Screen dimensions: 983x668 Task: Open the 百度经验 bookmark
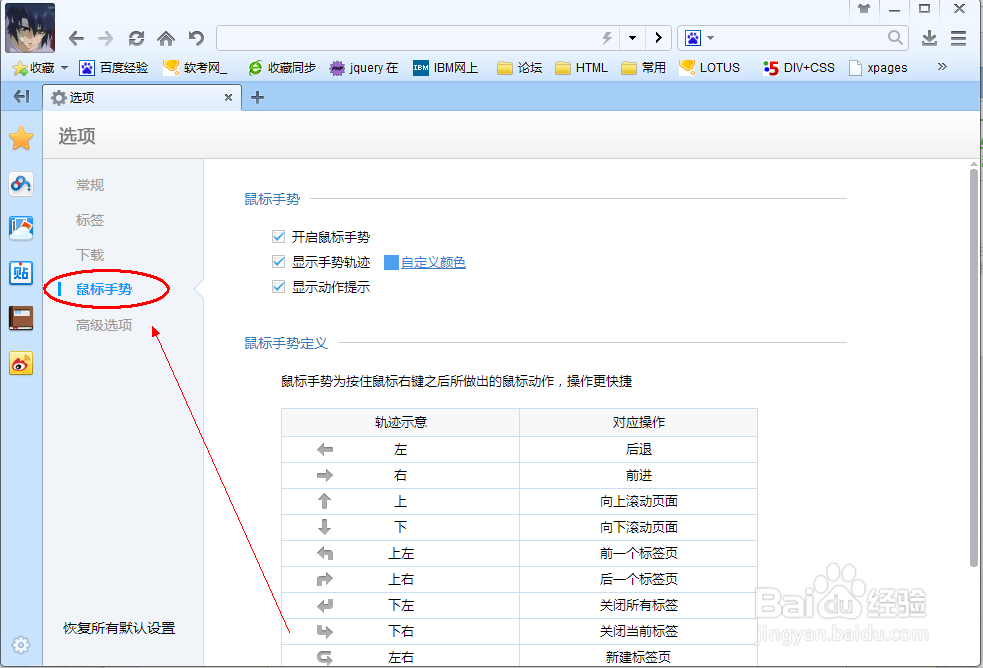114,68
